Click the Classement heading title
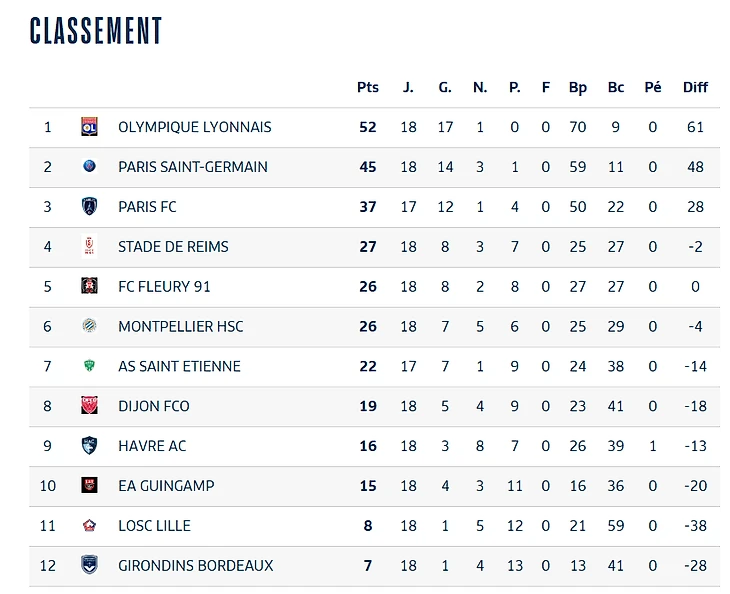 [x=96, y=31]
